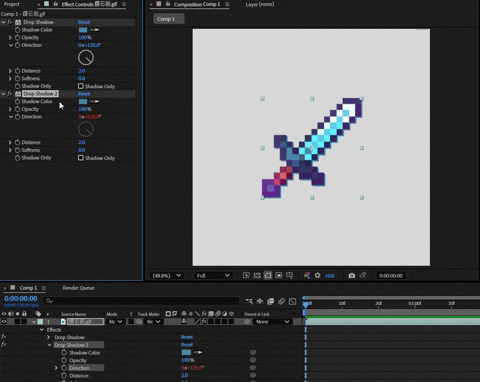Viewport: 480px width, 382px height.
Task: Use the Drop Shadow 2 eyedropper in Effect Controls
Action: point(94,102)
